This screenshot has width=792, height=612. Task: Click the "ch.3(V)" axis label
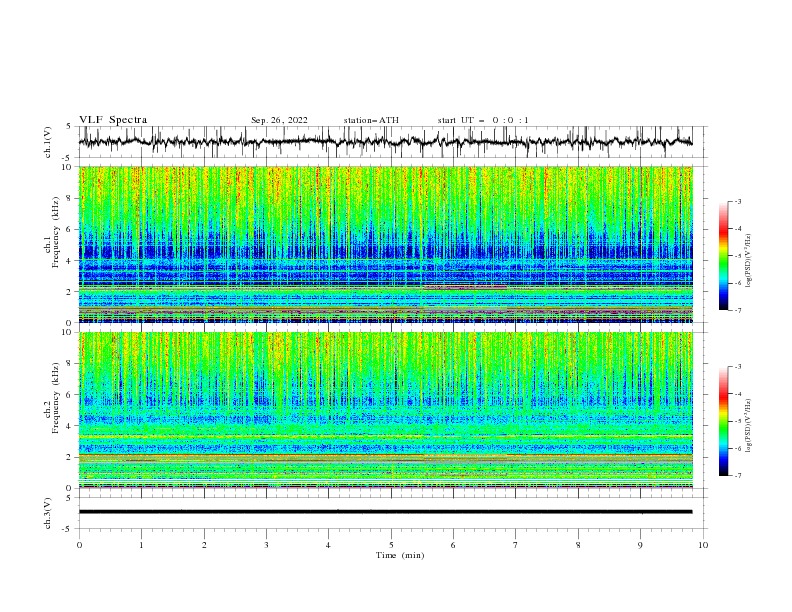coord(48,513)
